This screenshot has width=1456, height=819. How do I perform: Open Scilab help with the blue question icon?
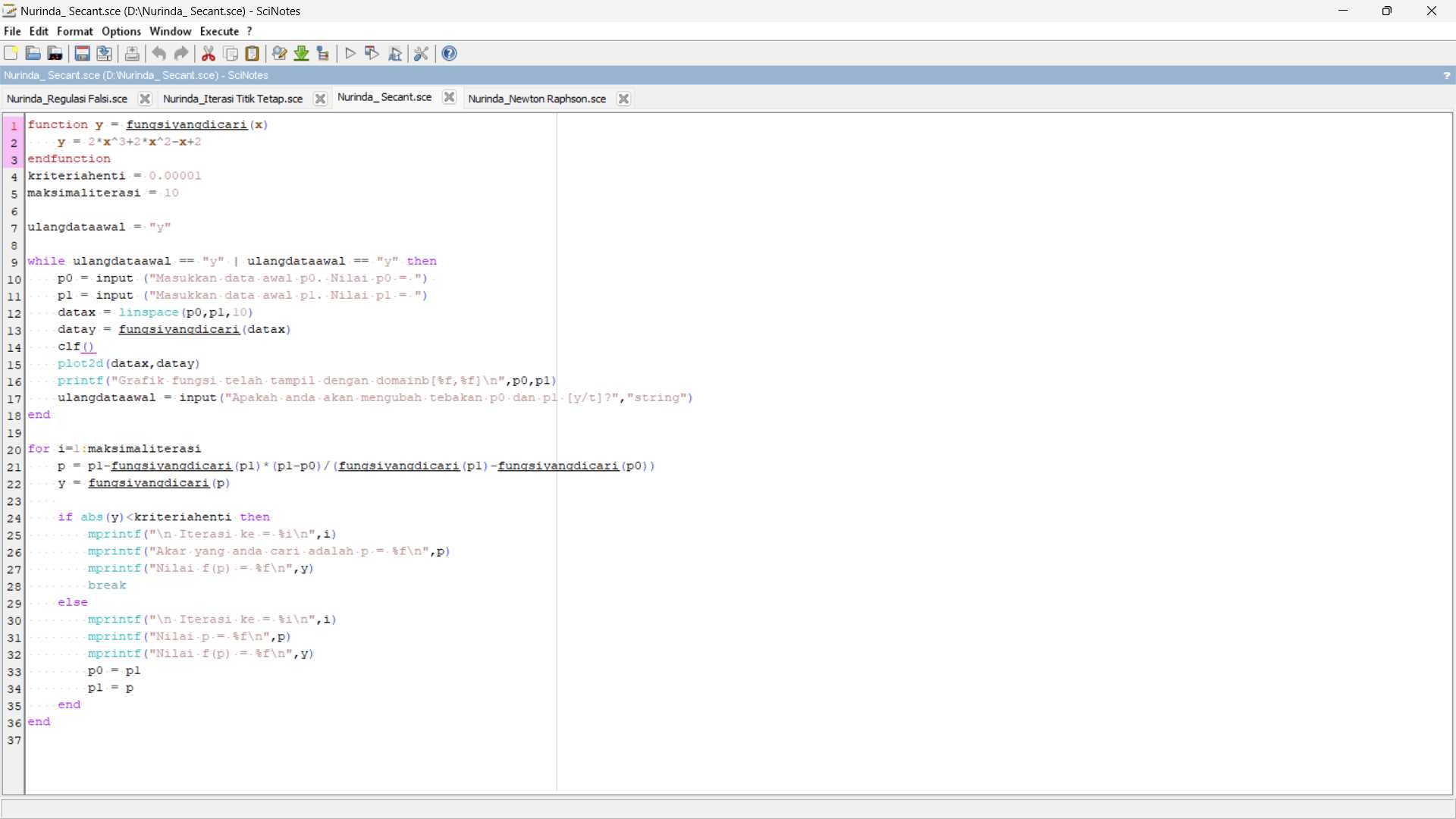450,54
